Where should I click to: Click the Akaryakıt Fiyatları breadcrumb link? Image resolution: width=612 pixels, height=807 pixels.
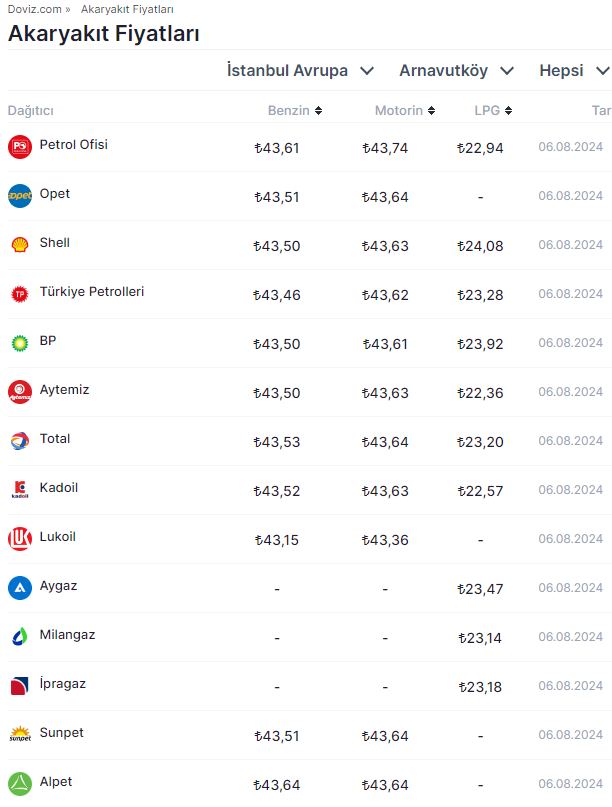click(x=127, y=9)
